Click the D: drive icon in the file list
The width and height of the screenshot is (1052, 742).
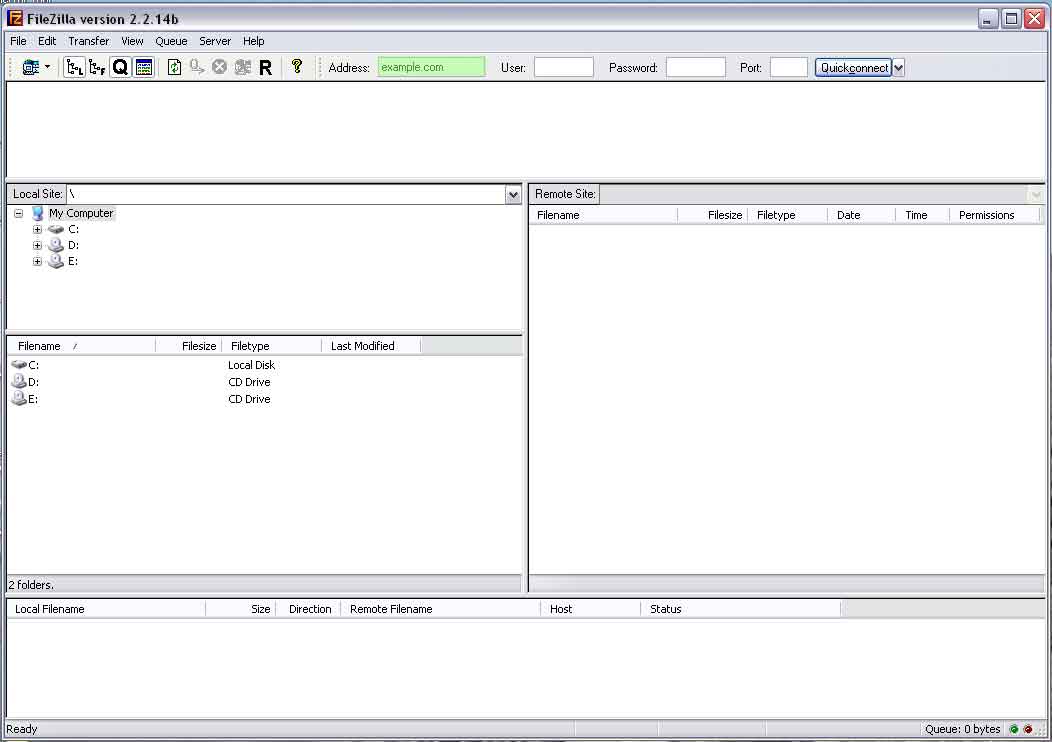[19, 382]
